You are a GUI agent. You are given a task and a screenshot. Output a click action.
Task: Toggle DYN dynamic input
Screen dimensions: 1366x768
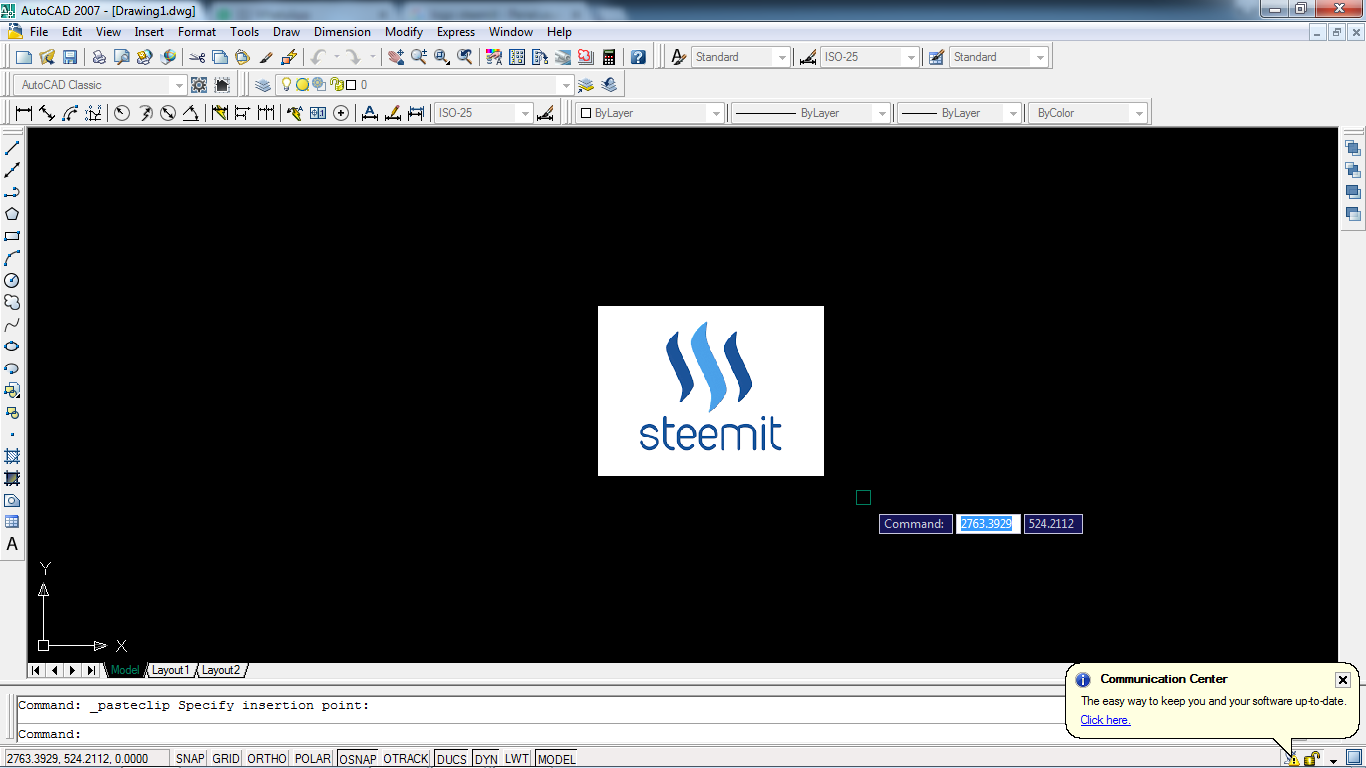click(486, 759)
